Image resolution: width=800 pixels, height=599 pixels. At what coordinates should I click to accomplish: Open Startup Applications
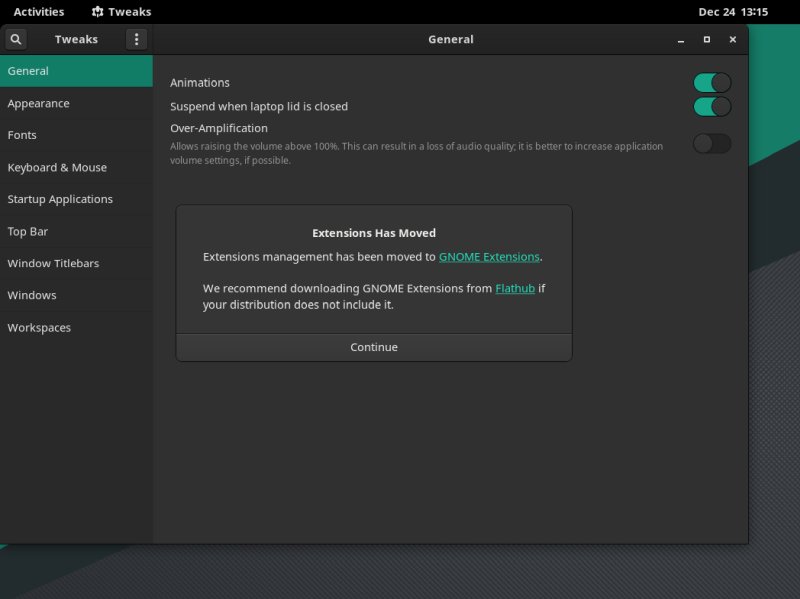click(x=61, y=199)
